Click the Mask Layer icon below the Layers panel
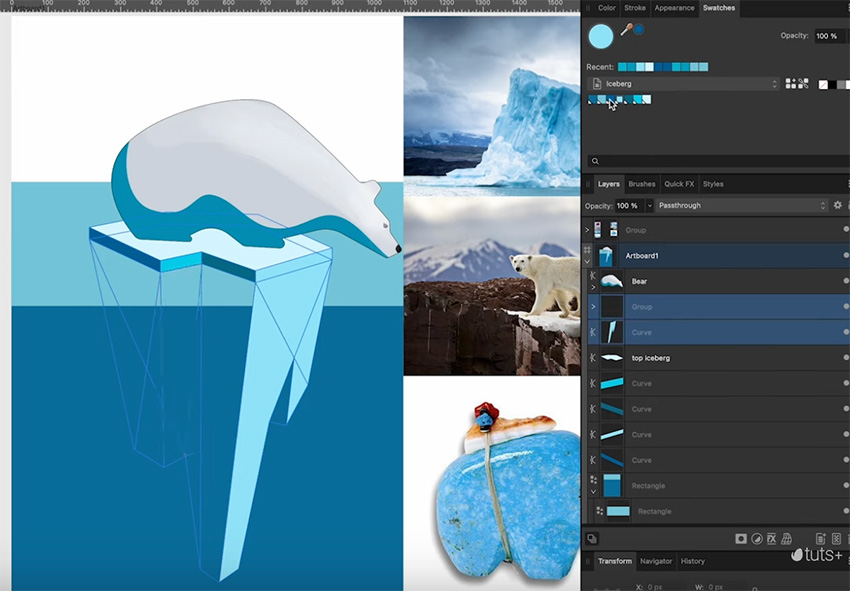Screen dimensions: 850x591 [x=740, y=539]
